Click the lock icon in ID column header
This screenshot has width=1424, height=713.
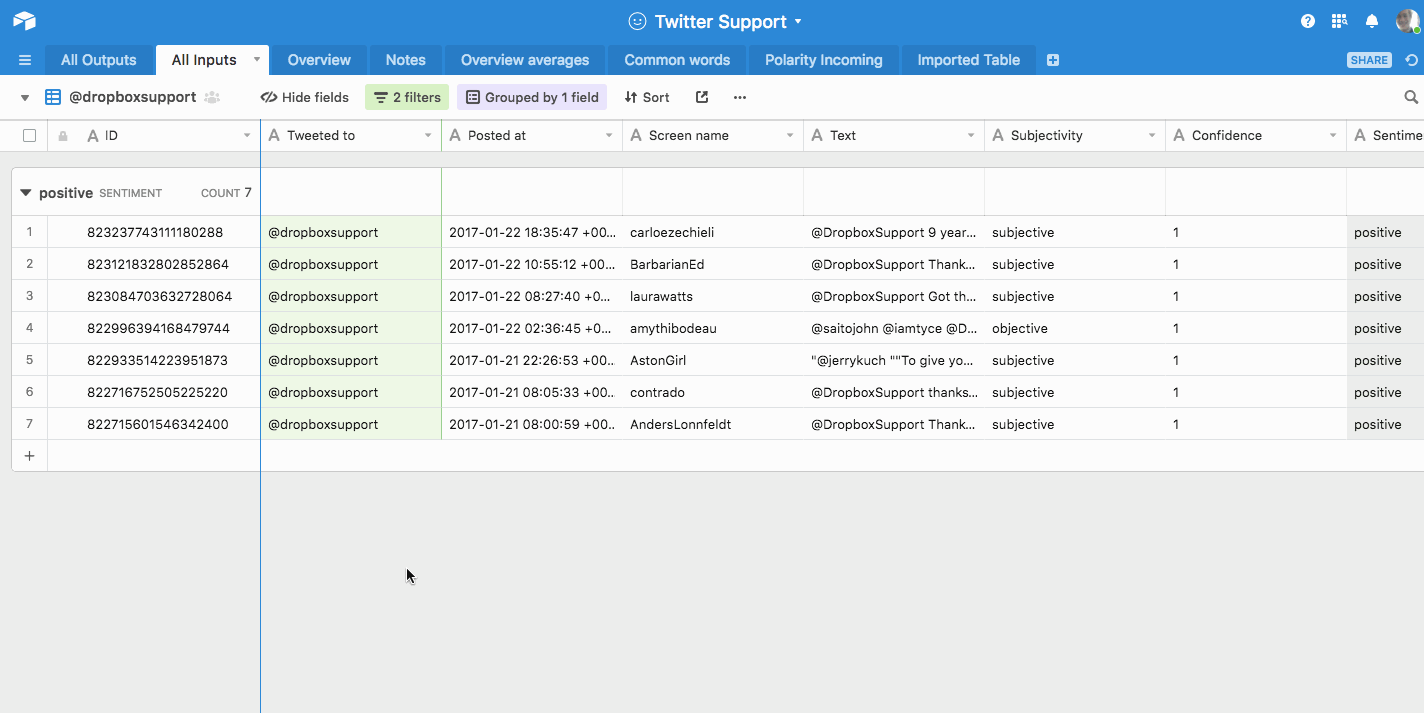click(x=63, y=136)
